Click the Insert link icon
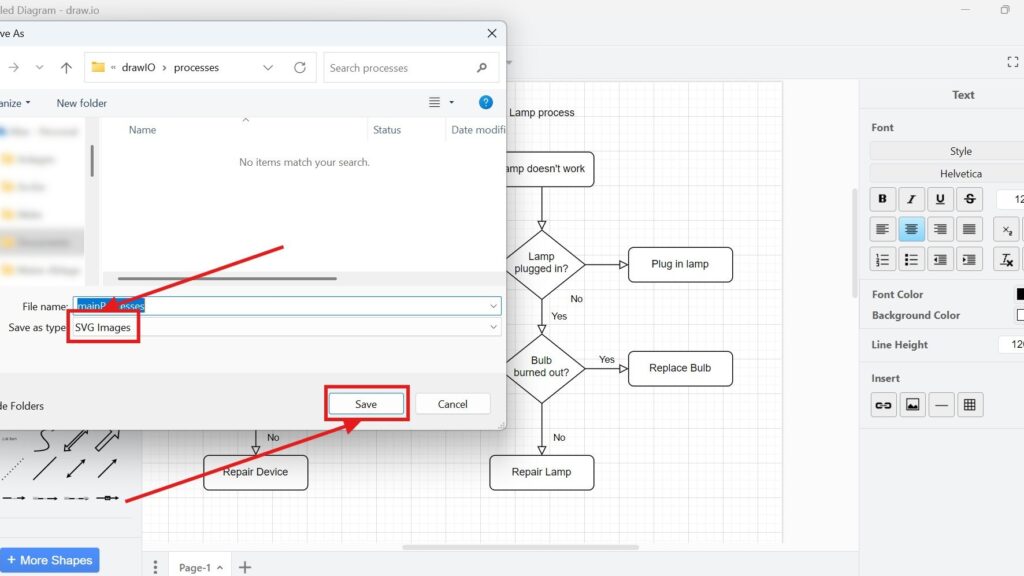Screen dimensions: 1024x576 [x=883, y=405]
